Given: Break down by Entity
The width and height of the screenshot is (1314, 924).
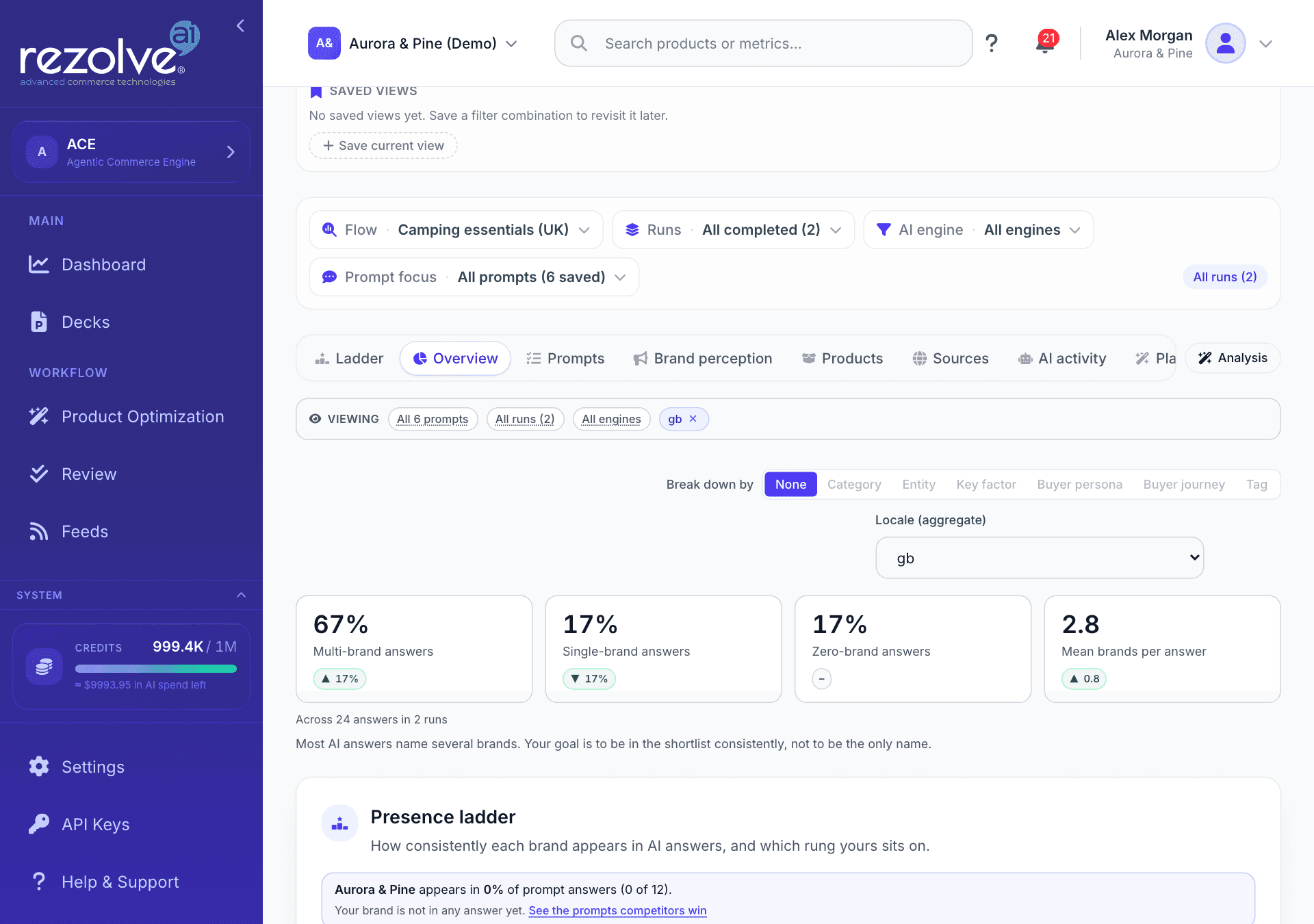Looking at the screenshot, I should 918,485.
